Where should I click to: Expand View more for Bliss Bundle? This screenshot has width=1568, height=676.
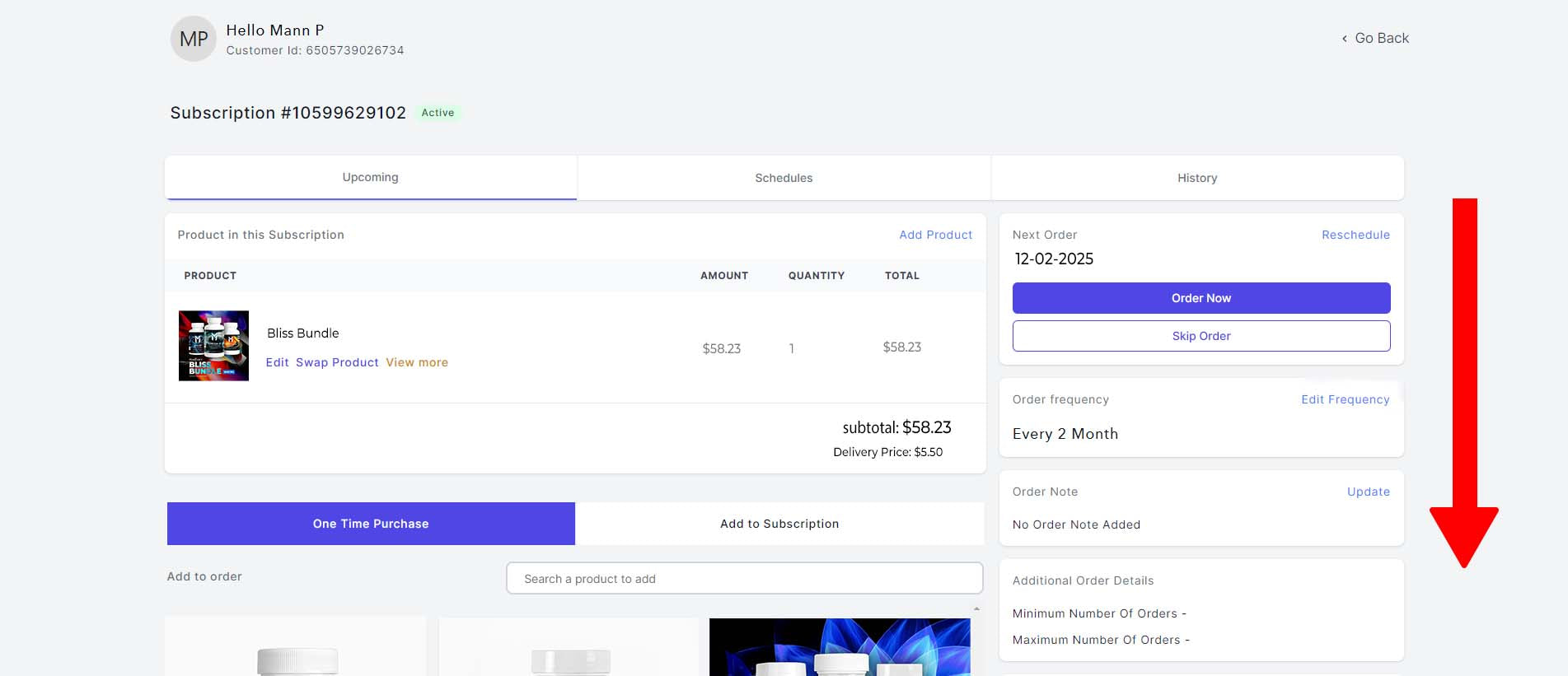(417, 362)
